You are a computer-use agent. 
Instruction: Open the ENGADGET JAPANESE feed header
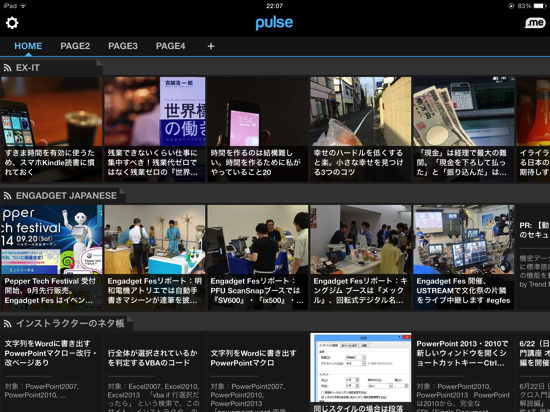(x=63, y=196)
